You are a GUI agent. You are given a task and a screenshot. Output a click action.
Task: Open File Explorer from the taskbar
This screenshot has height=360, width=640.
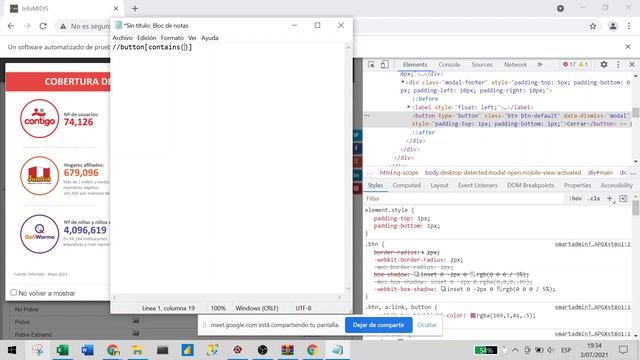[x=137, y=350]
